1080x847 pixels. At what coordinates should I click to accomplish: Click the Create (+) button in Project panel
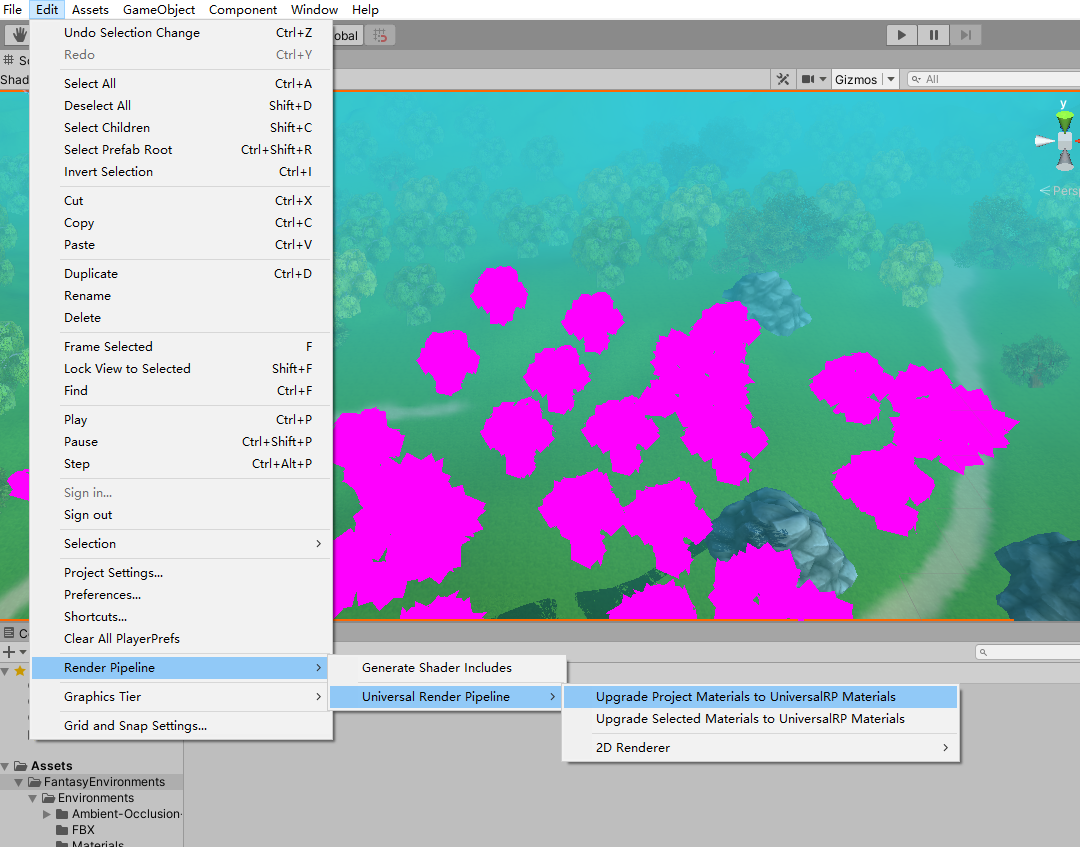point(9,653)
